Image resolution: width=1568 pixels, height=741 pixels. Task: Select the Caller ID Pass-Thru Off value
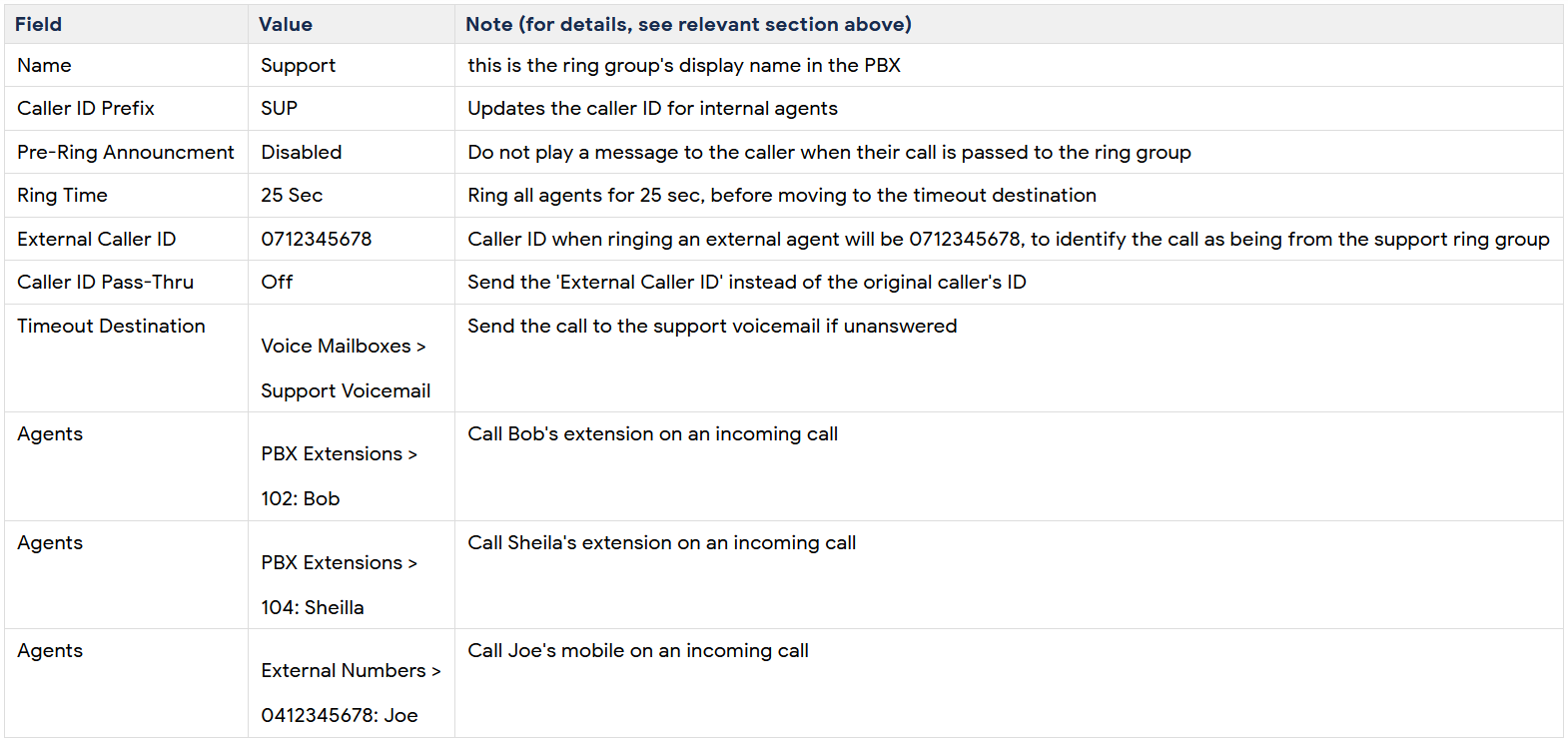tap(277, 282)
